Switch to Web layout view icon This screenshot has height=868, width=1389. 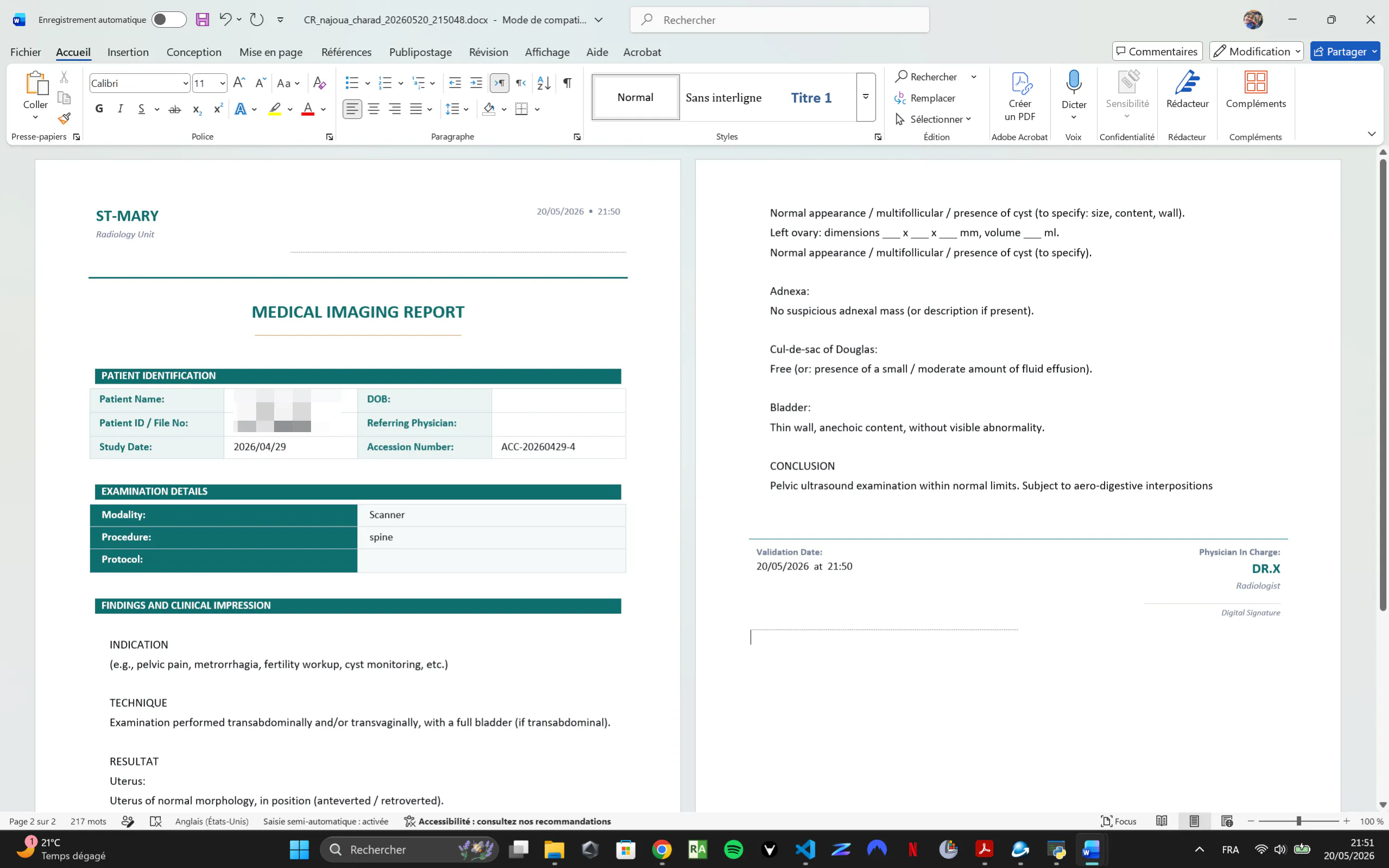click(x=1227, y=821)
